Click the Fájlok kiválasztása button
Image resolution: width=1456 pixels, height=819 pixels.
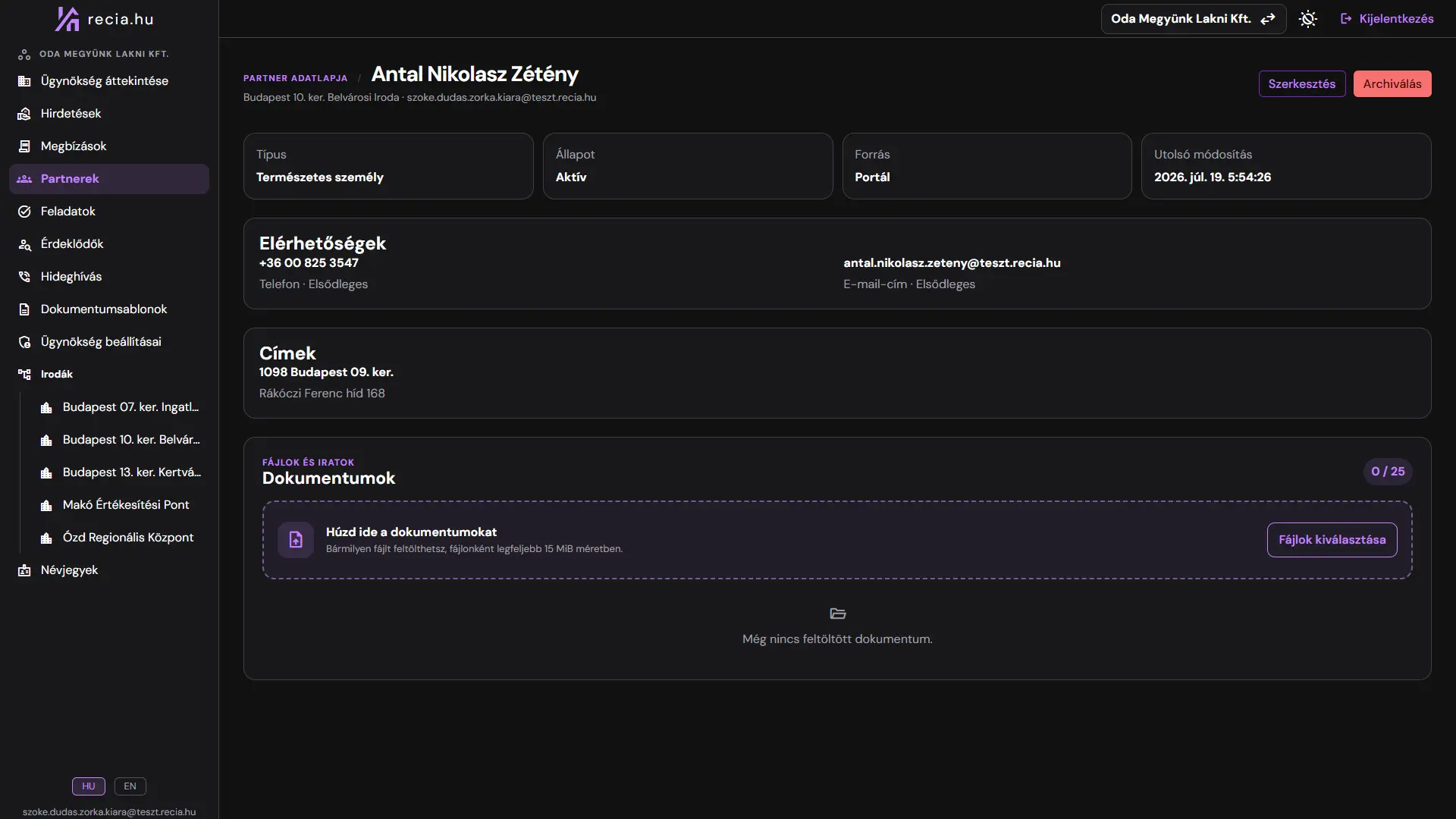click(x=1332, y=540)
